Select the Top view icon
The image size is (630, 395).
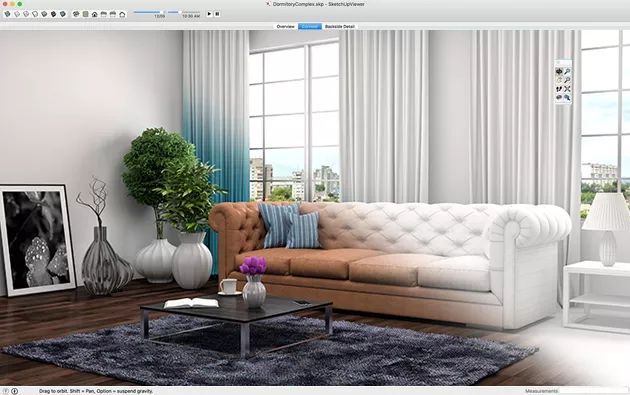point(86,14)
